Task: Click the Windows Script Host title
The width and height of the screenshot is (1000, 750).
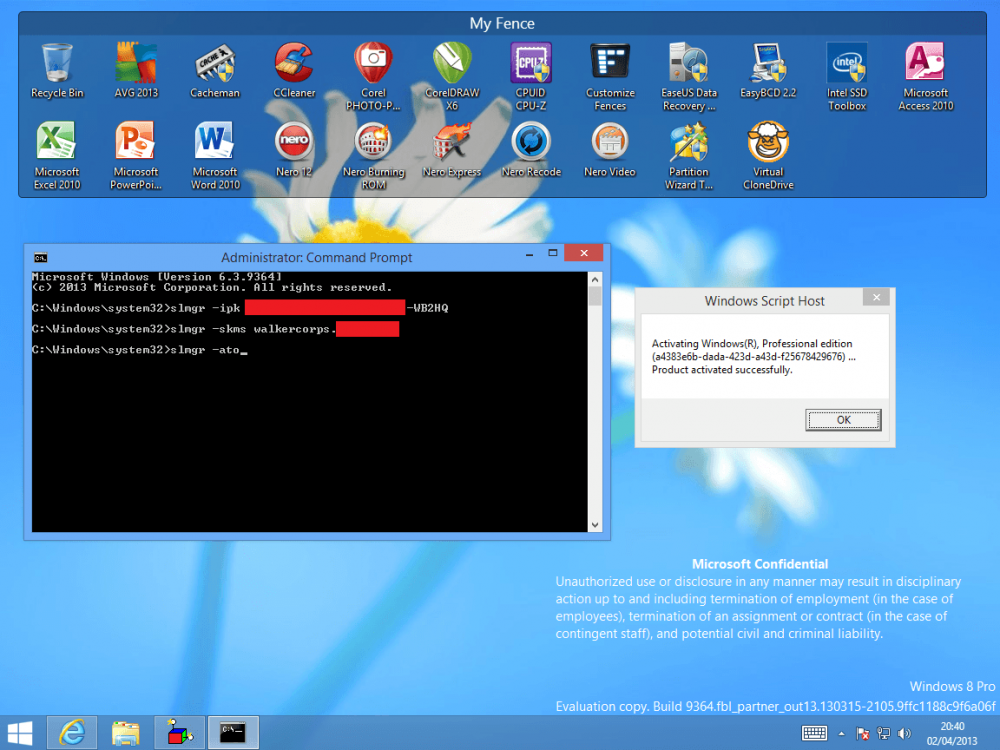Action: [x=764, y=301]
